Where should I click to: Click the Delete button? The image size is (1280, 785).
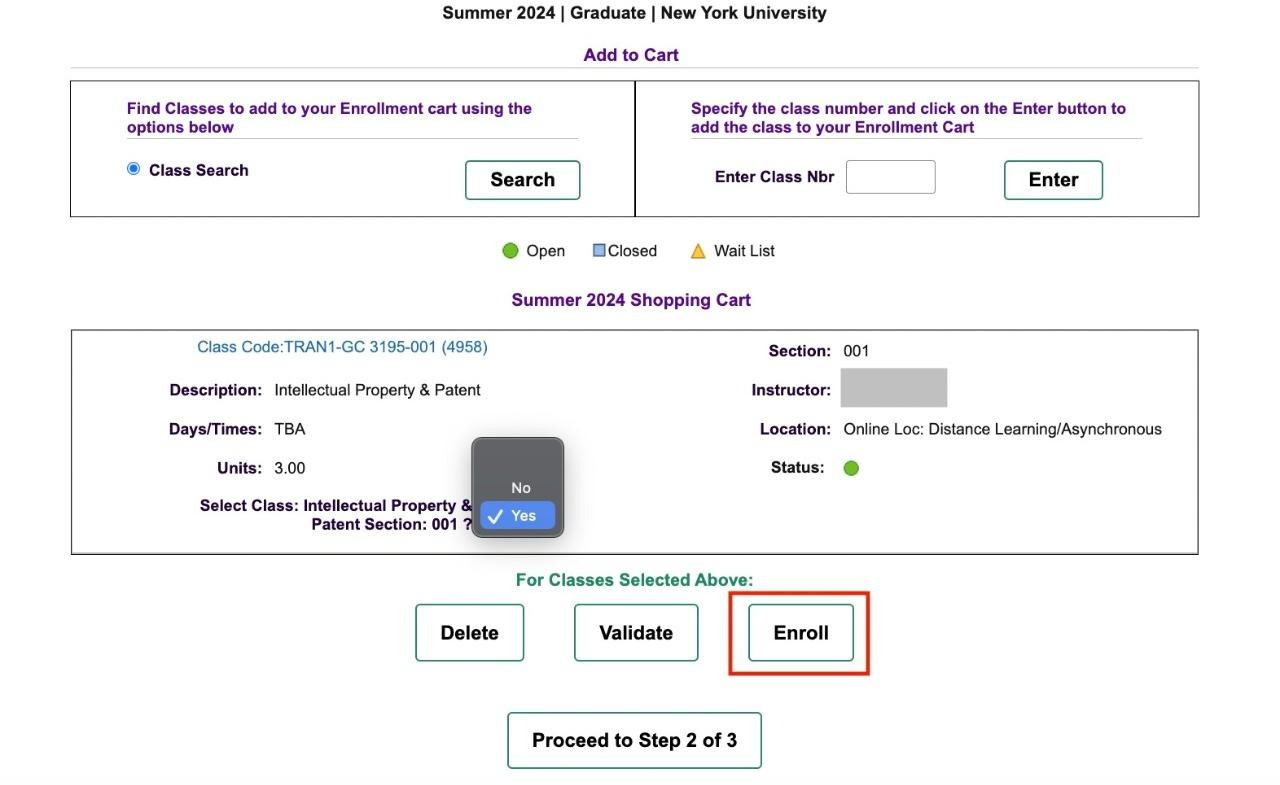tap(469, 633)
